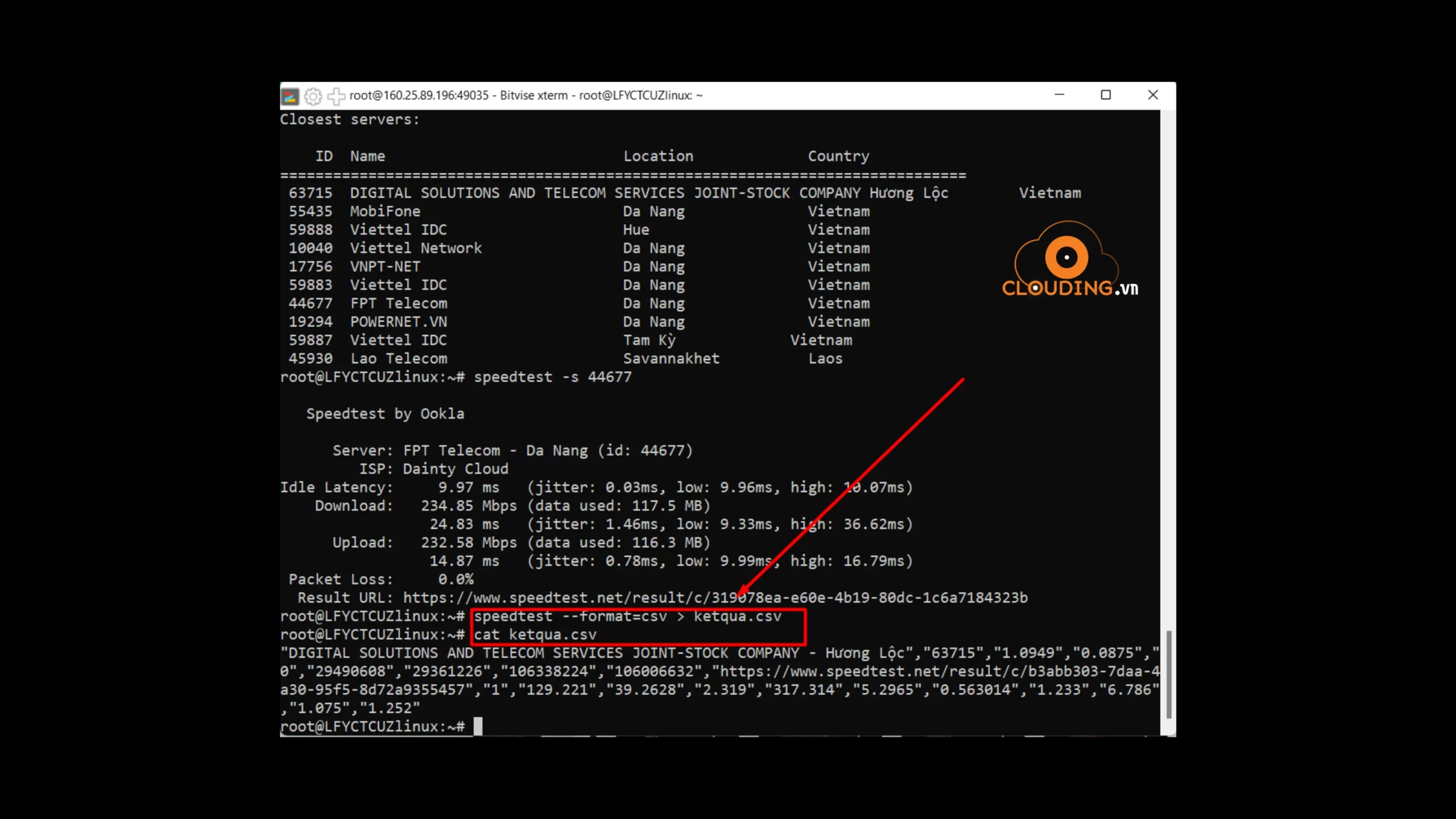Click 'Lao Telecom' server name
Image resolution: width=1456 pixels, height=819 pixels.
(399, 358)
